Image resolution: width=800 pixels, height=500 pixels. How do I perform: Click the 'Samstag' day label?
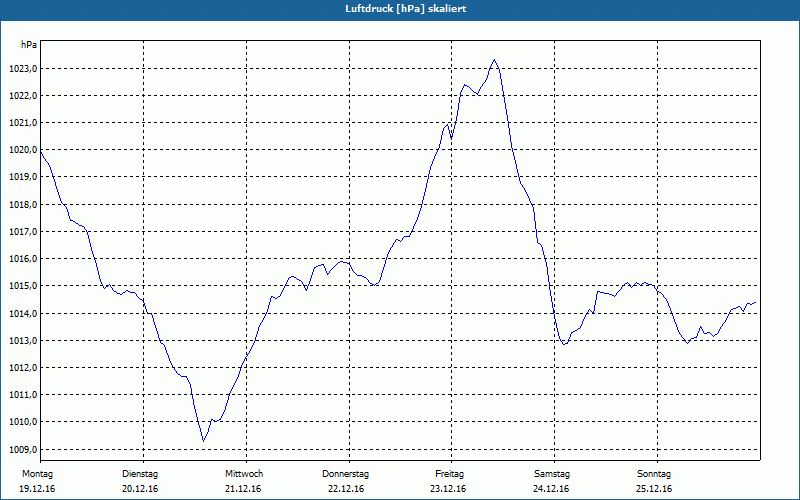[552, 474]
